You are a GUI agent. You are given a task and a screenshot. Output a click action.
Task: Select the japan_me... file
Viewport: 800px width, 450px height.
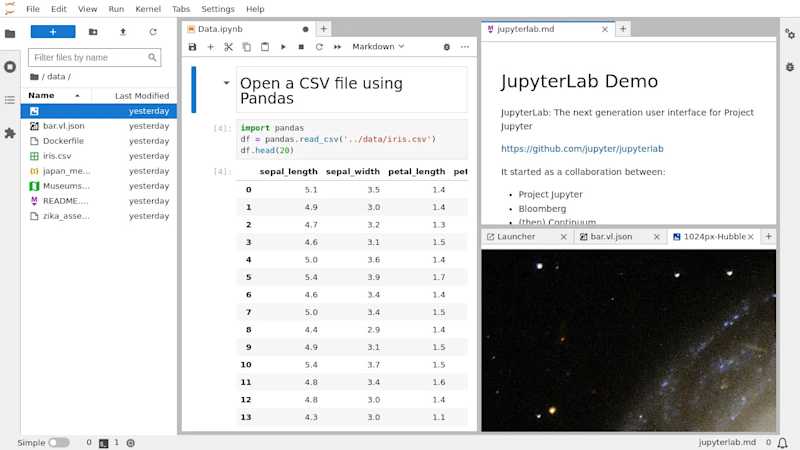click(99, 171)
